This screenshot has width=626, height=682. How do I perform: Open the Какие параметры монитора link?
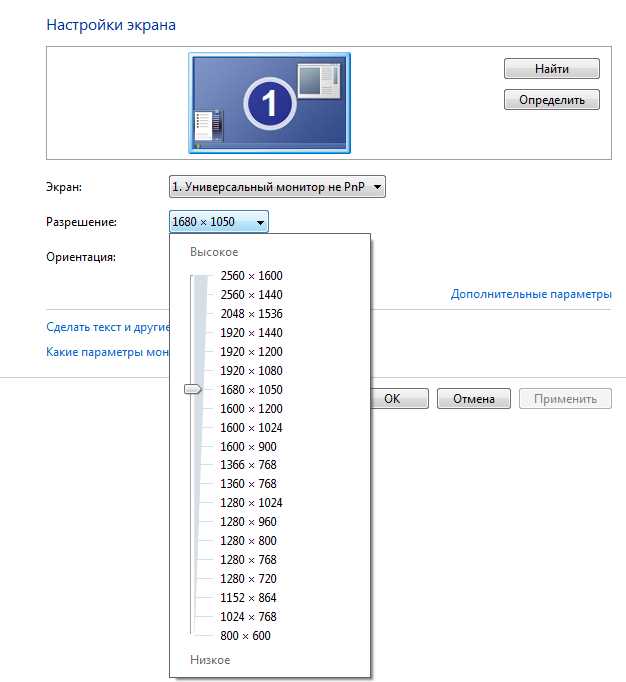click(108, 352)
